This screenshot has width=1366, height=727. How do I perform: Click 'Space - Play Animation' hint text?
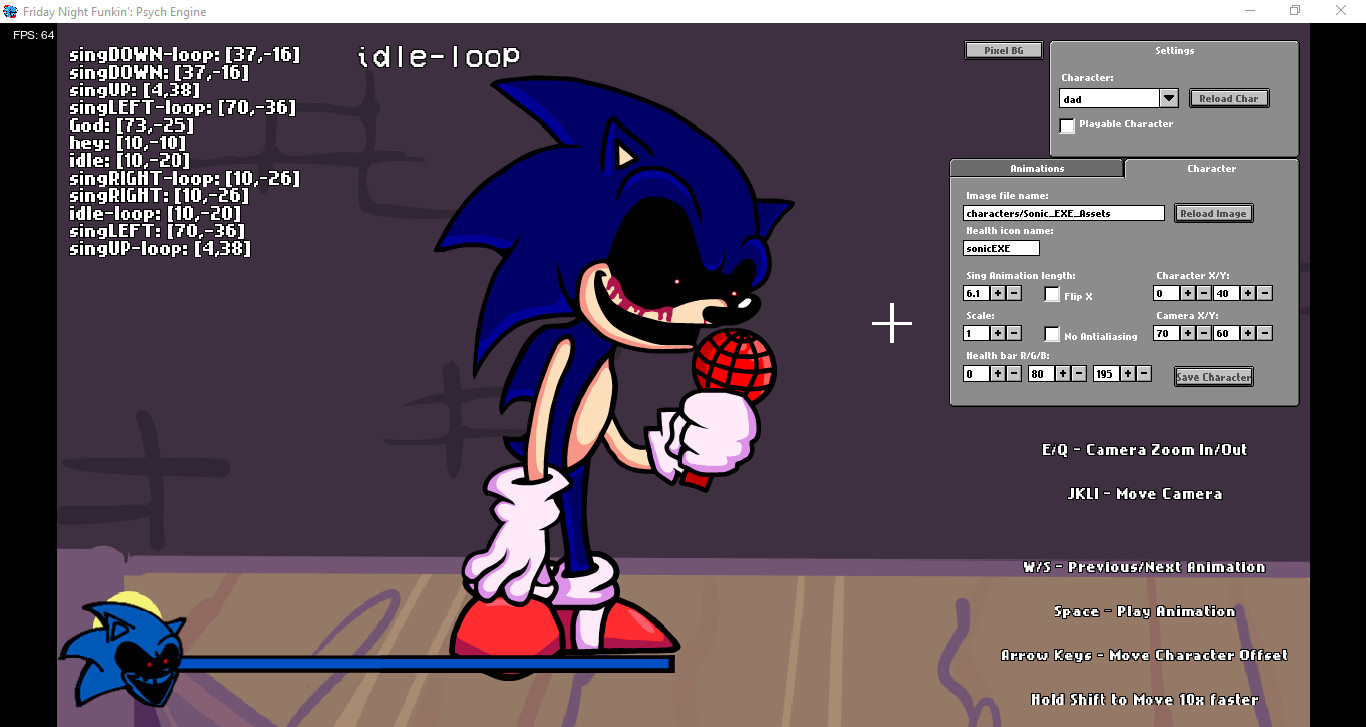pyautogui.click(x=1144, y=611)
